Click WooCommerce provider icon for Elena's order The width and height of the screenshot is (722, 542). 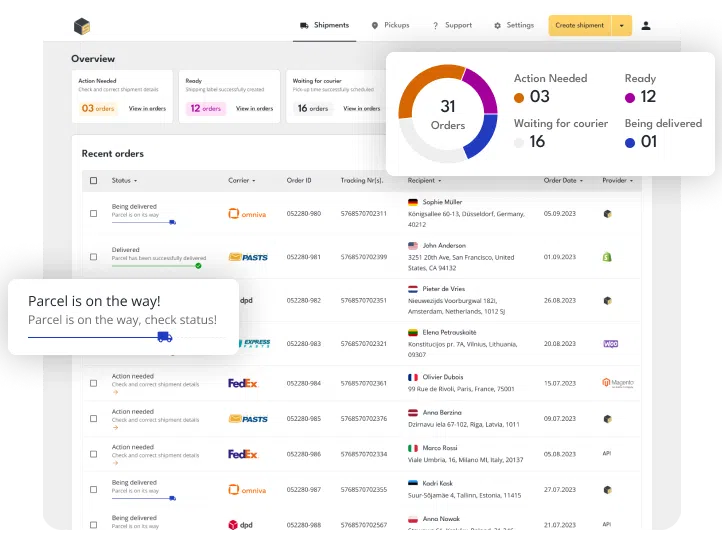(610, 343)
